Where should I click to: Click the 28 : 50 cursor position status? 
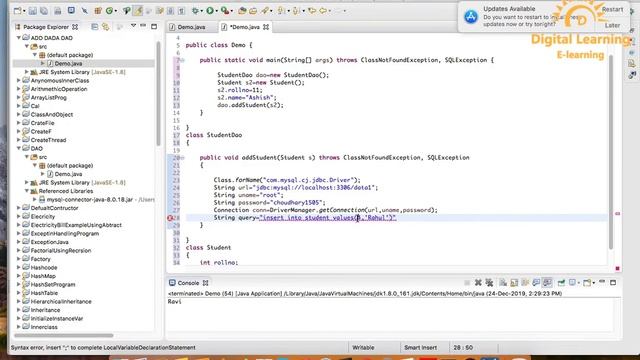pyautogui.click(x=463, y=347)
